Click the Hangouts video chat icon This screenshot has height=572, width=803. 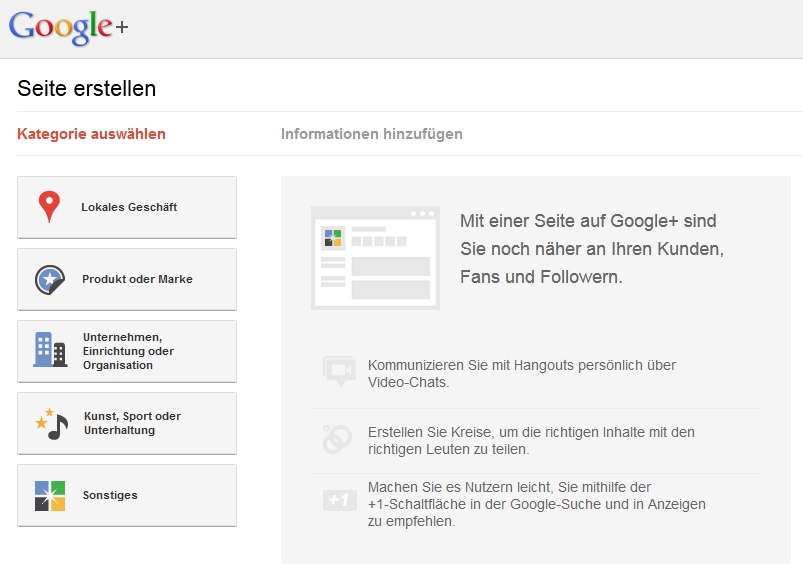(339, 371)
